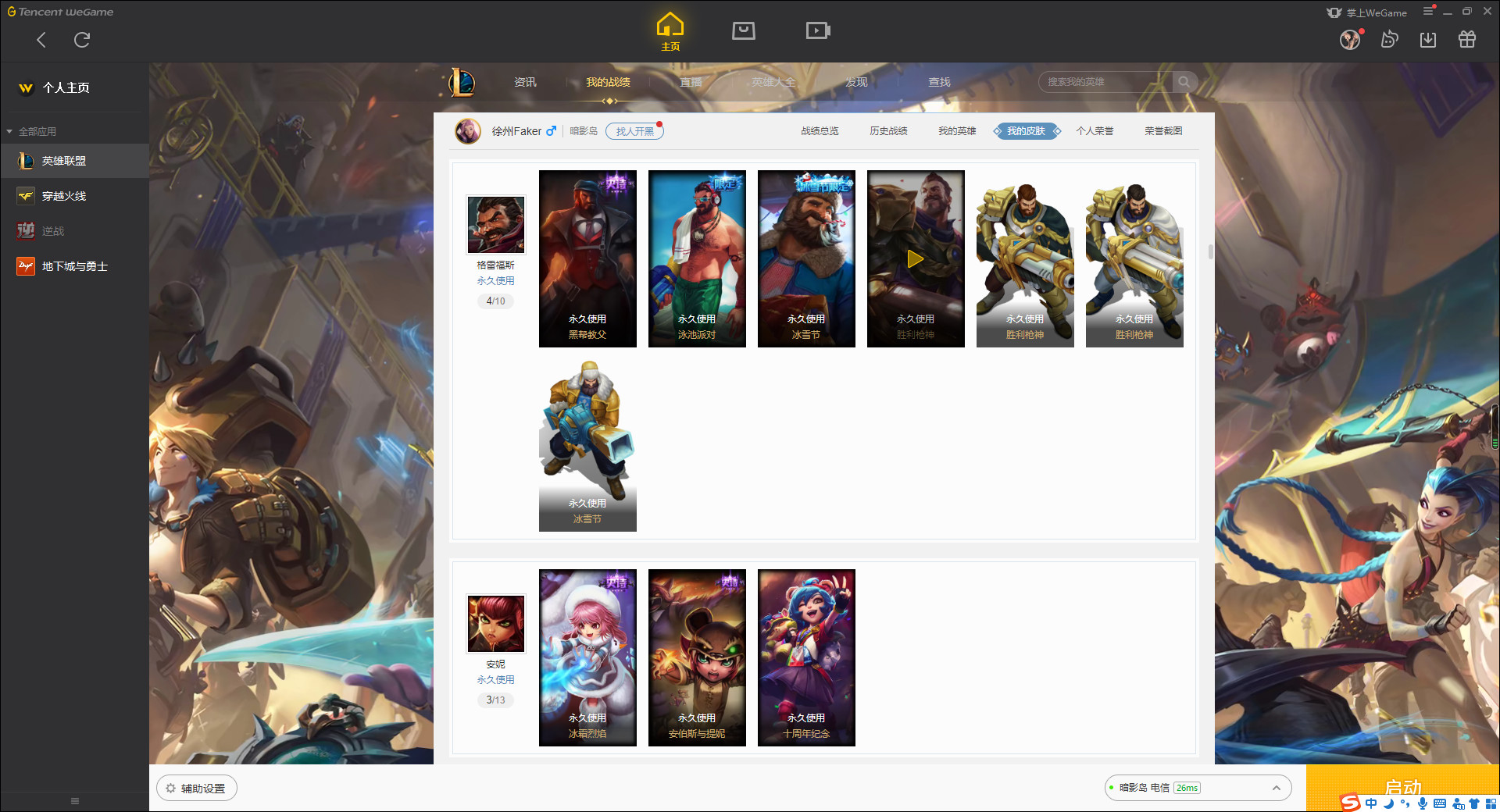
Task: Open the 我的战绩 nav tab
Action: (608, 82)
